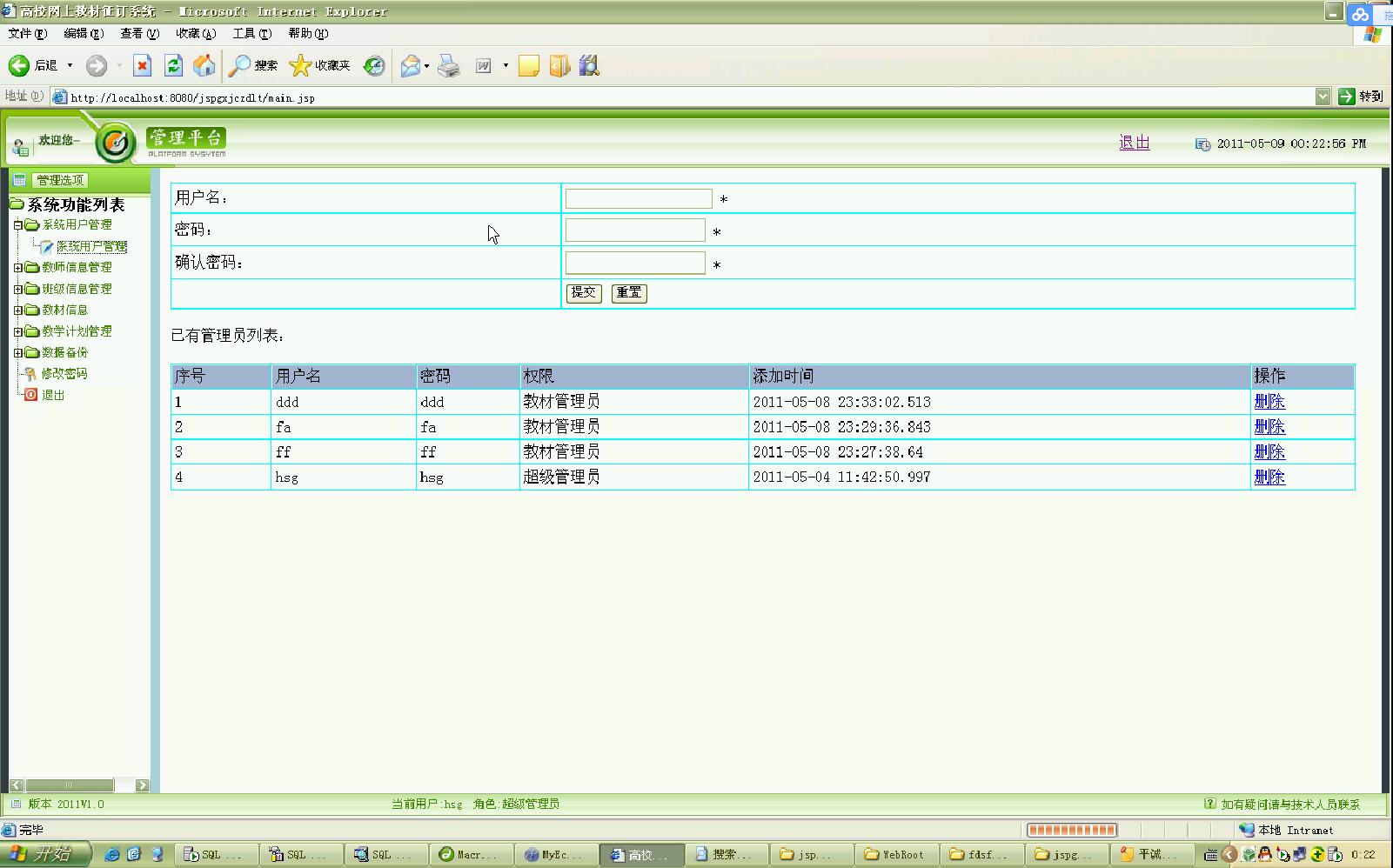
Task: Click 退出 in the sidebar tree
Action: 53,395
